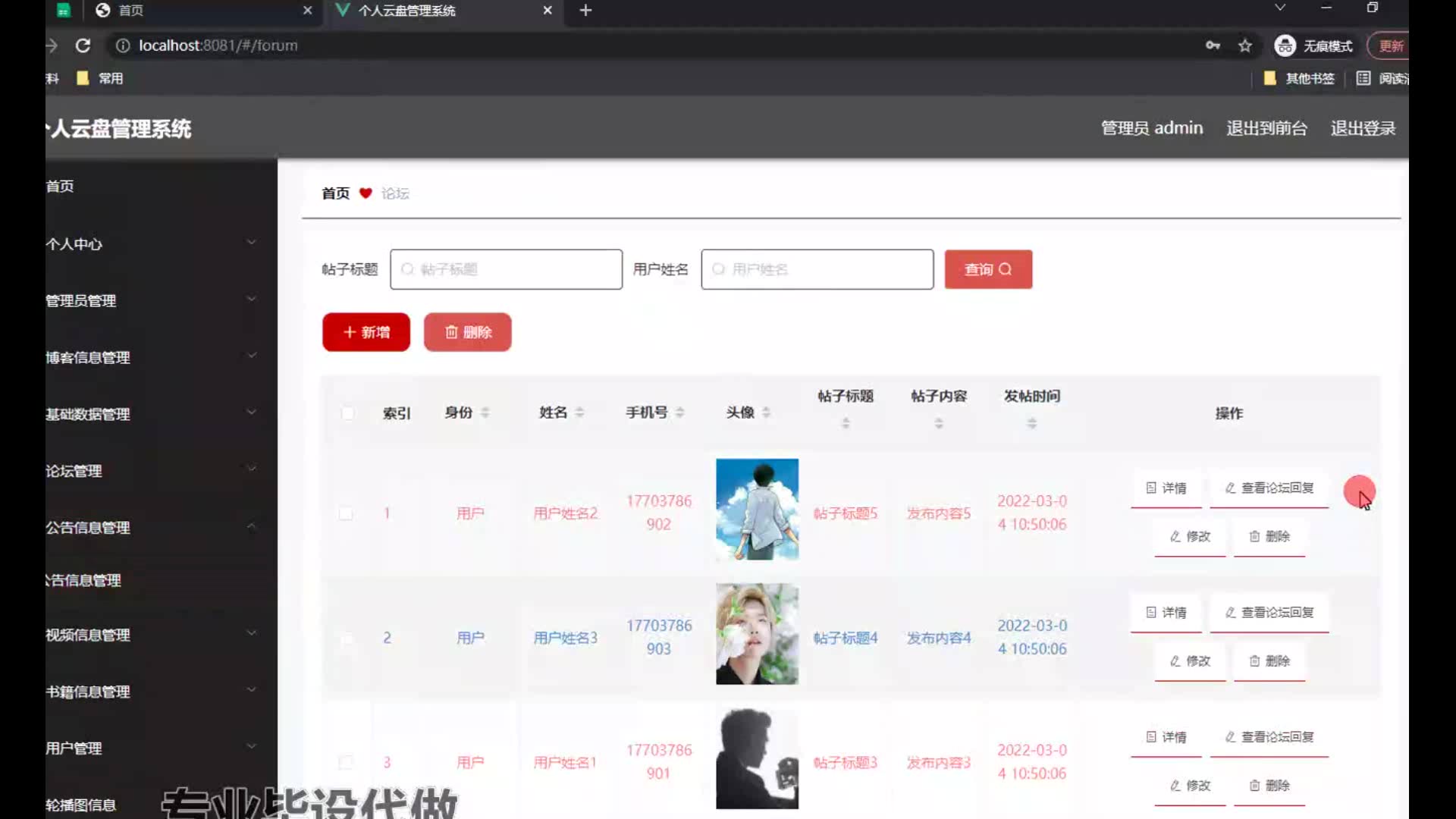This screenshot has width=1456, height=819.
Task: Click the 姓名 column sort icon
Action: 579,413
